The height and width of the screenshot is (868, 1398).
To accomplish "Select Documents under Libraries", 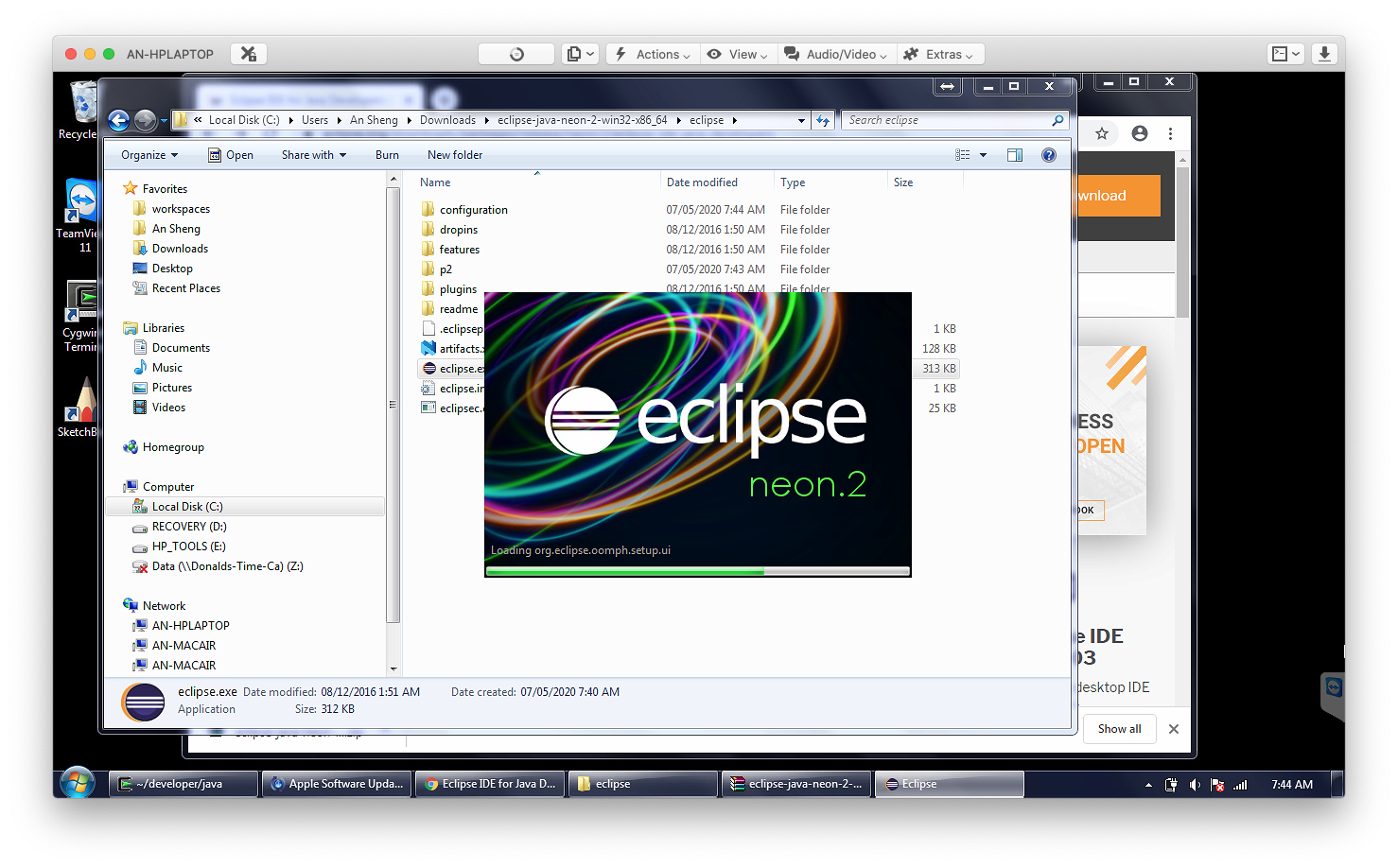I will point(181,348).
